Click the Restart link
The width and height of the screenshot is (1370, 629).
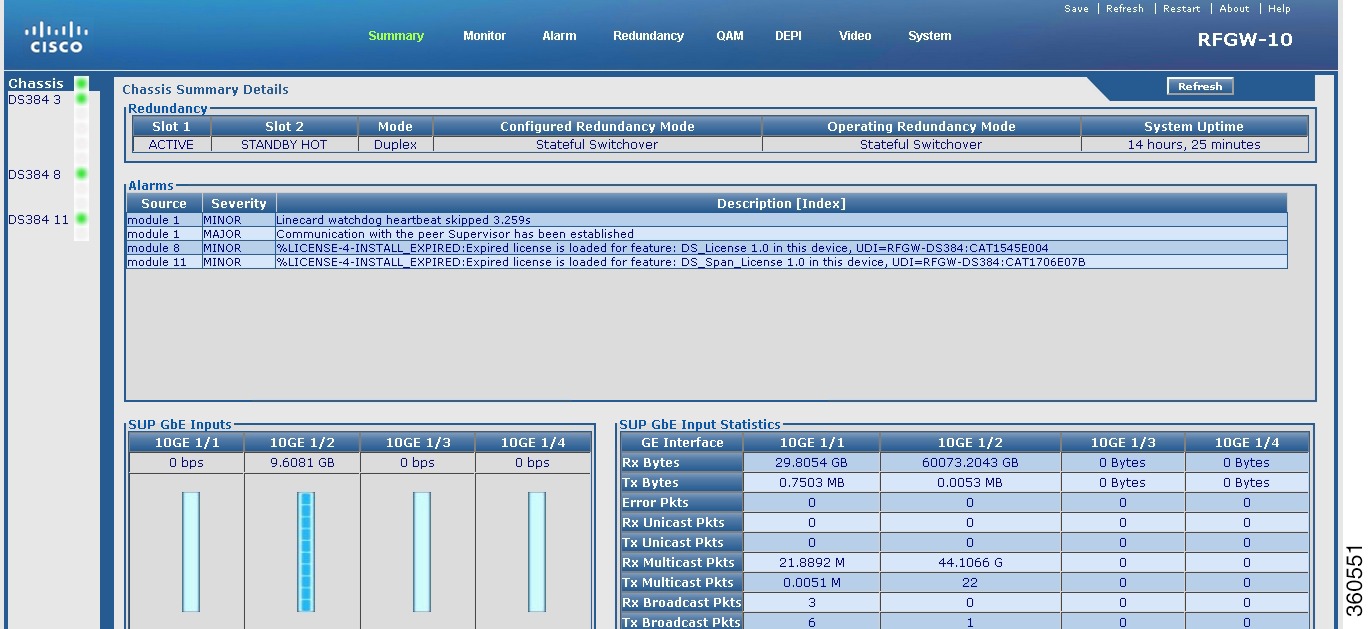[1182, 9]
